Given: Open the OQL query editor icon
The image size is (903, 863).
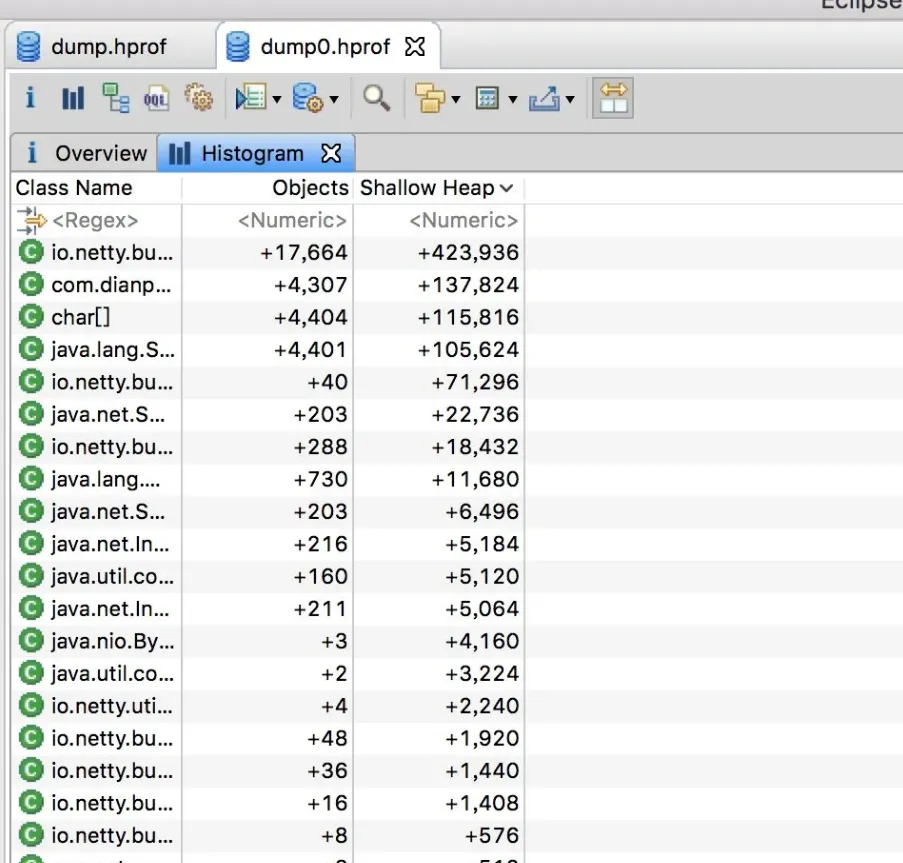Looking at the screenshot, I should coord(157,98).
